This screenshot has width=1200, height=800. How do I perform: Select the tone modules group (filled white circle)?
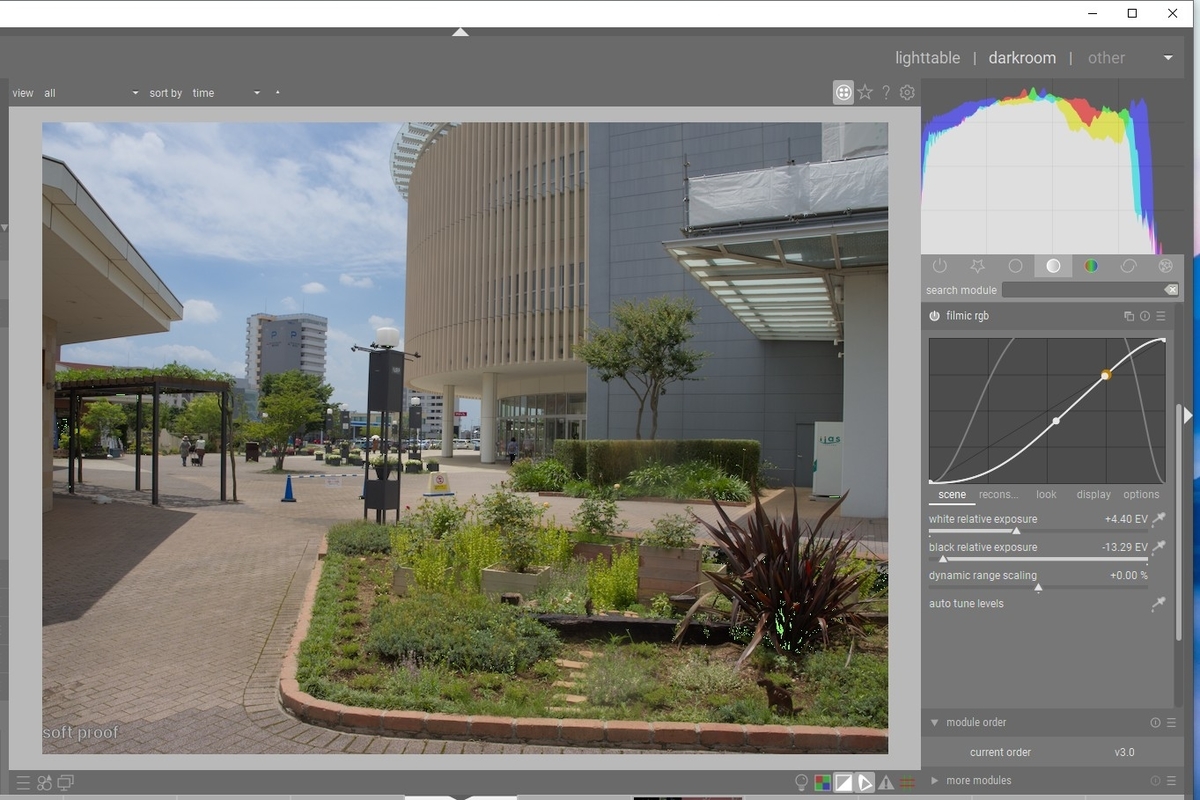coord(1053,266)
